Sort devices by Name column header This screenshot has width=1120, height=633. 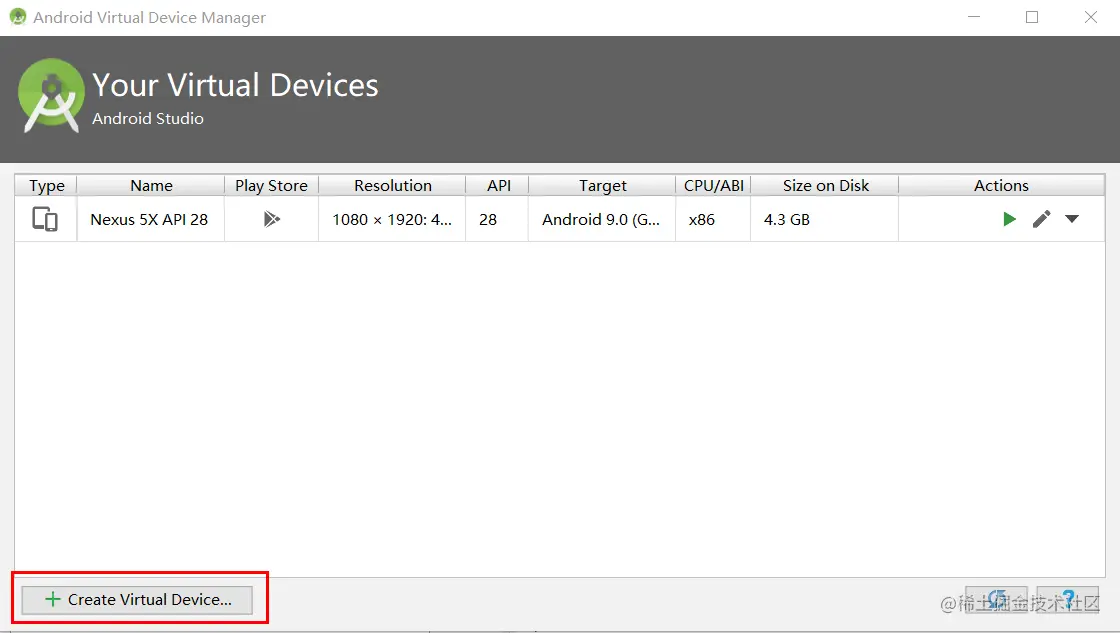tap(151, 186)
